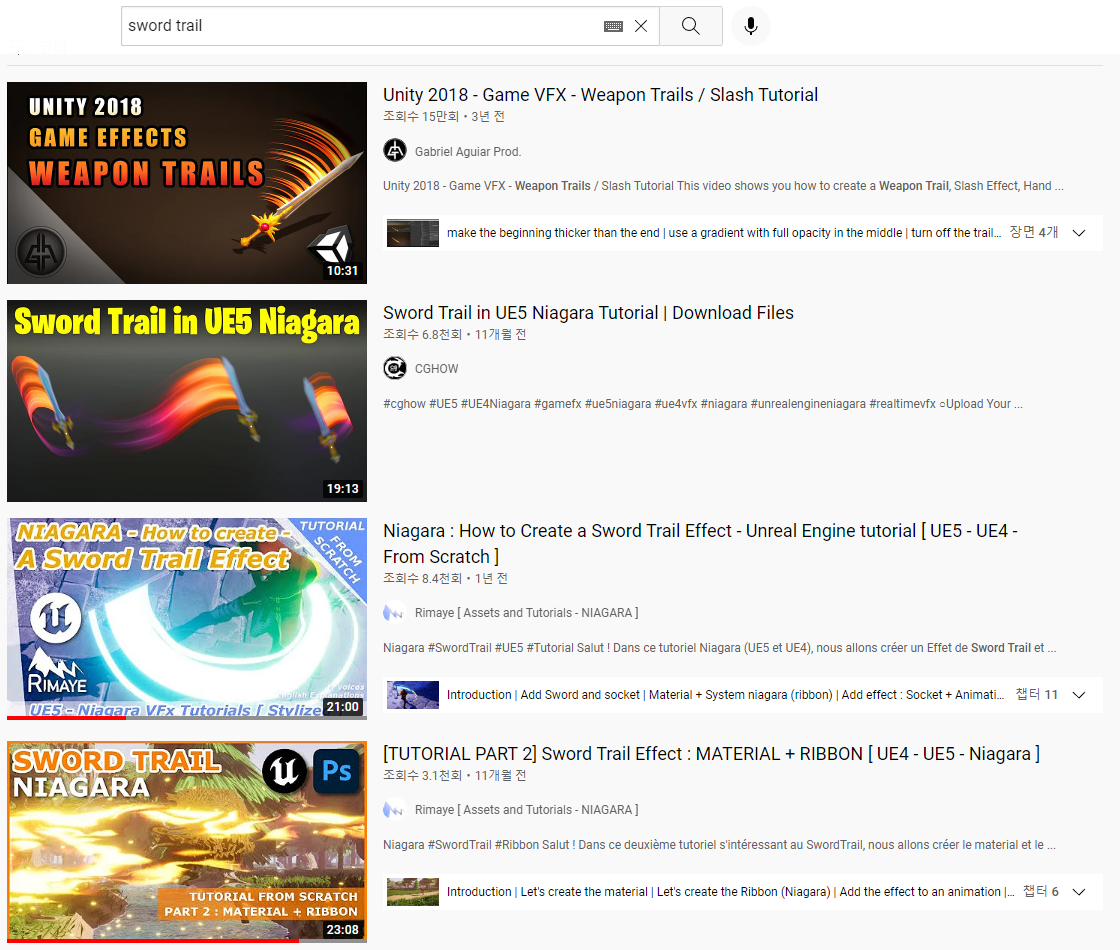Viewport: 1120px width, 950px height.
Task: Open Rimaye avatar under Niagara Sword Trail Effect video
Action: point(395,613)
